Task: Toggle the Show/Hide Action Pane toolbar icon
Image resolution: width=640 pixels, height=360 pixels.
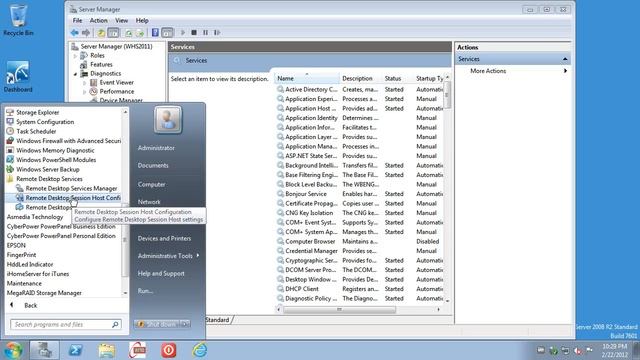Action: click(167, 33)
